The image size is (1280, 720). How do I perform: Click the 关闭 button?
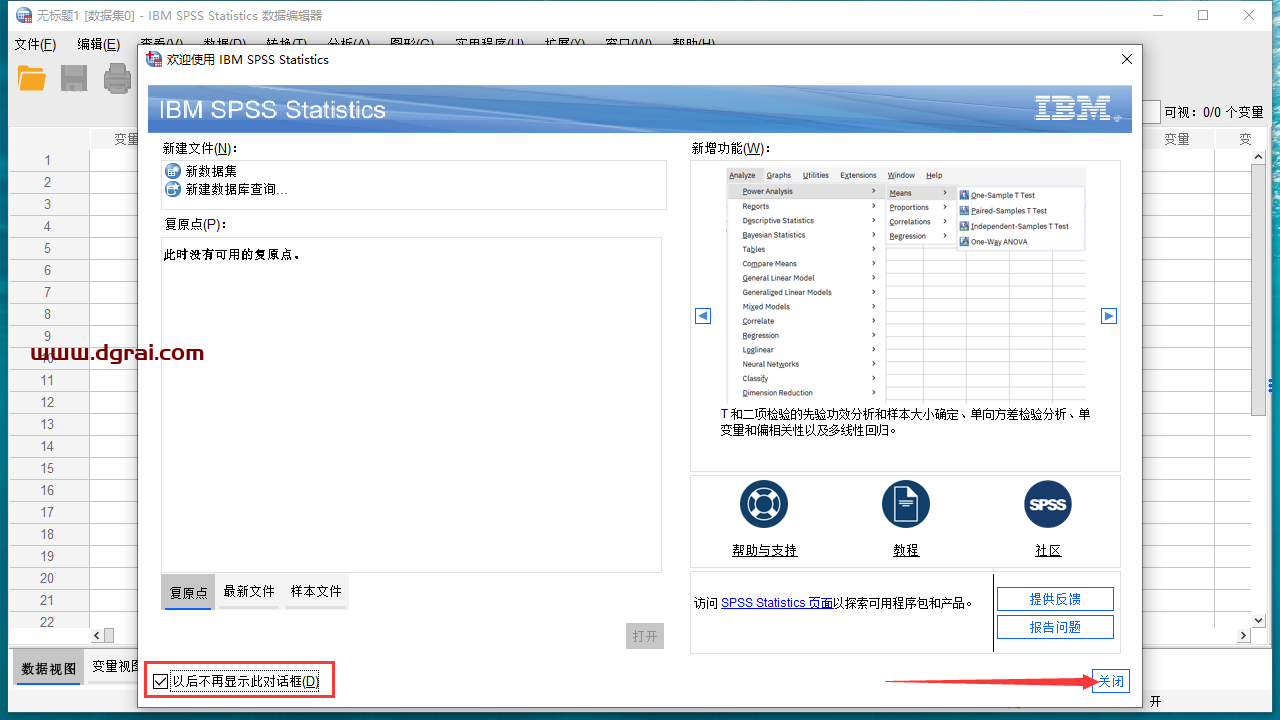pos(1111,681)
